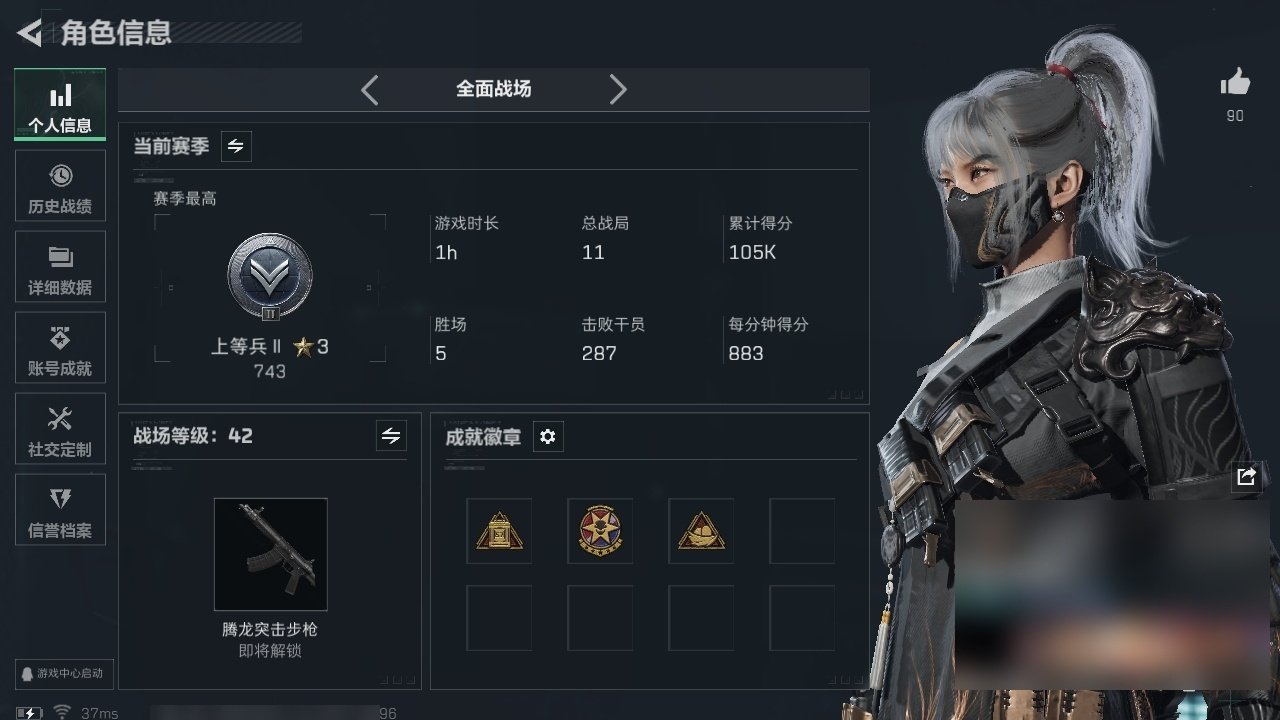This screenshot has height=720, width=1280.
Task: Toggle the 战场等级 swap button
Action: pos(391,436)
